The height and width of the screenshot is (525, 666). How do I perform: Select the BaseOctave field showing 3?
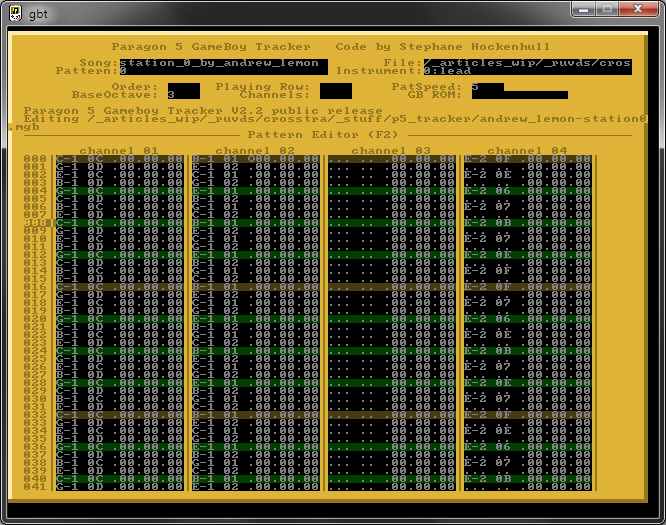point(183,95)
